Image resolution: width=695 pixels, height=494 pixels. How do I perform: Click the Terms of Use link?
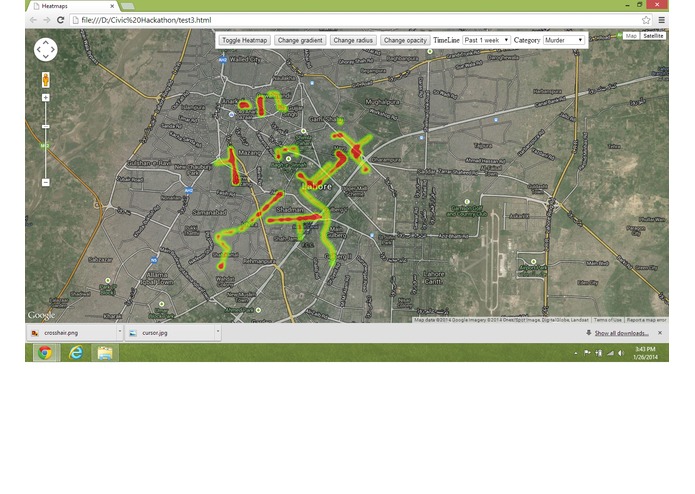(x=607, y=319)
